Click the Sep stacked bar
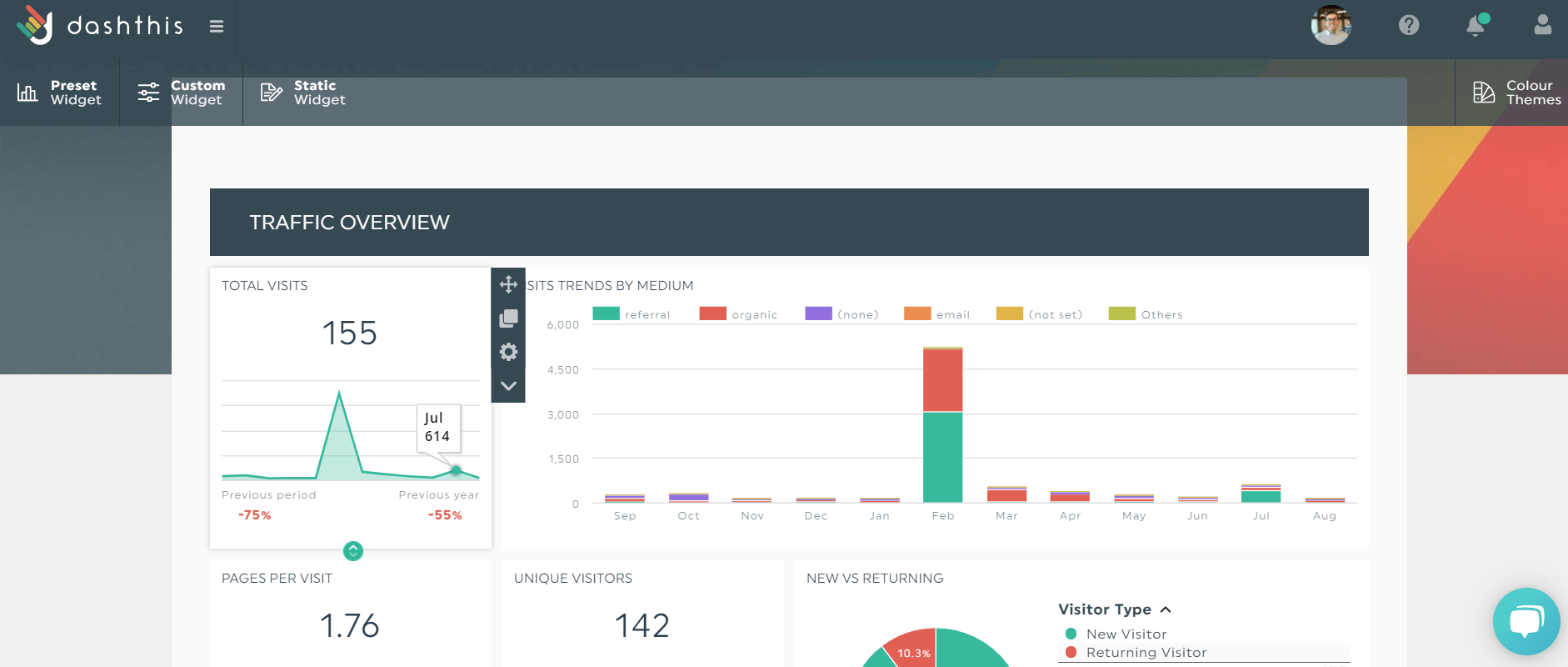1568x667 pixels. point(625,499)
